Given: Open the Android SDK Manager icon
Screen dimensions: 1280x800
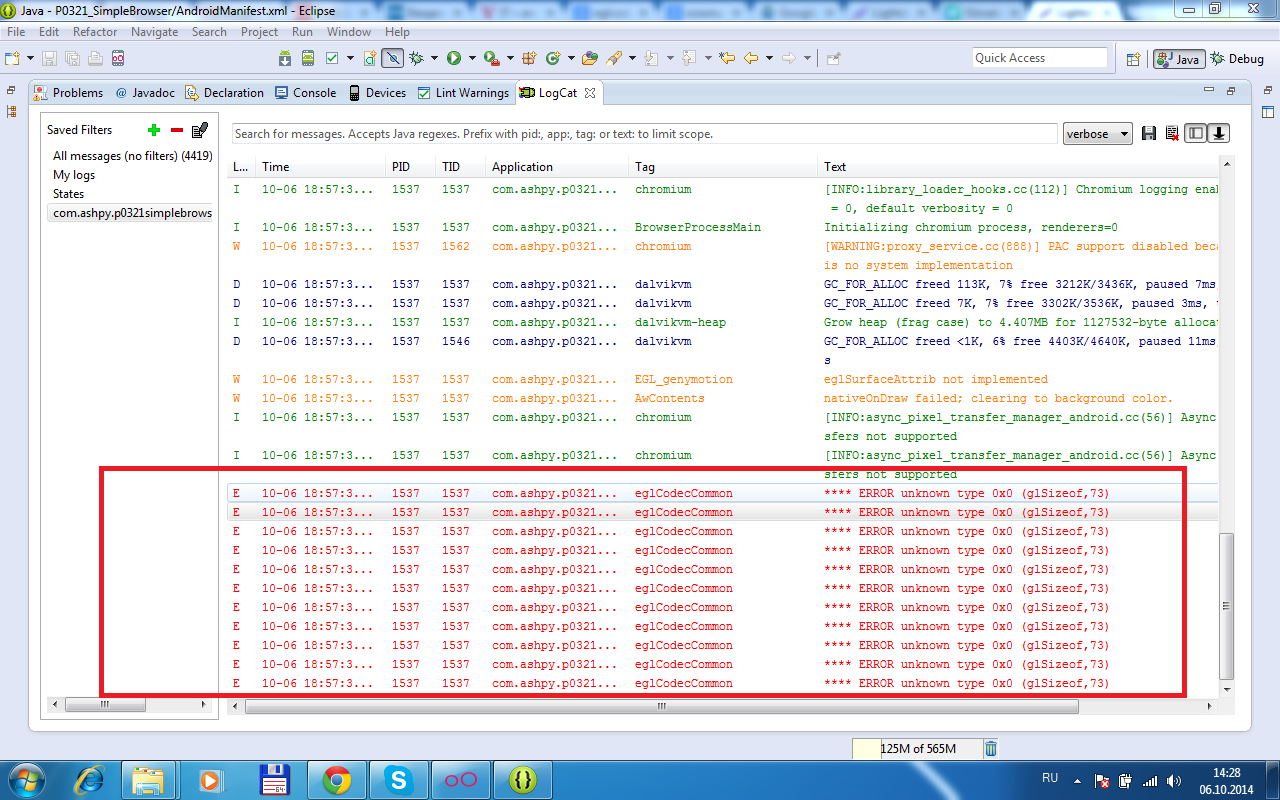Looking at the screenshot, I should point(285,58).
